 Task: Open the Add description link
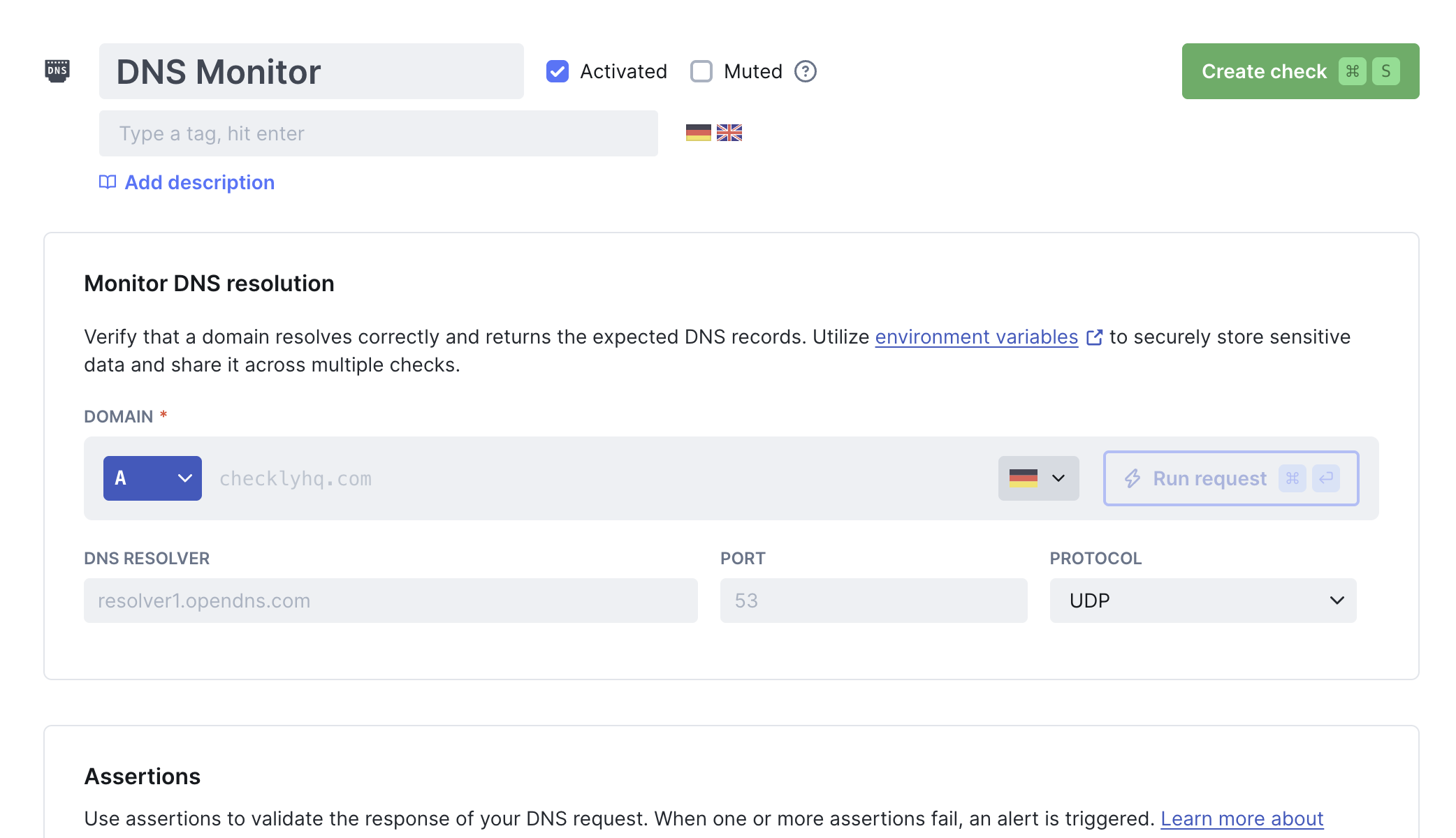[199, 182]
